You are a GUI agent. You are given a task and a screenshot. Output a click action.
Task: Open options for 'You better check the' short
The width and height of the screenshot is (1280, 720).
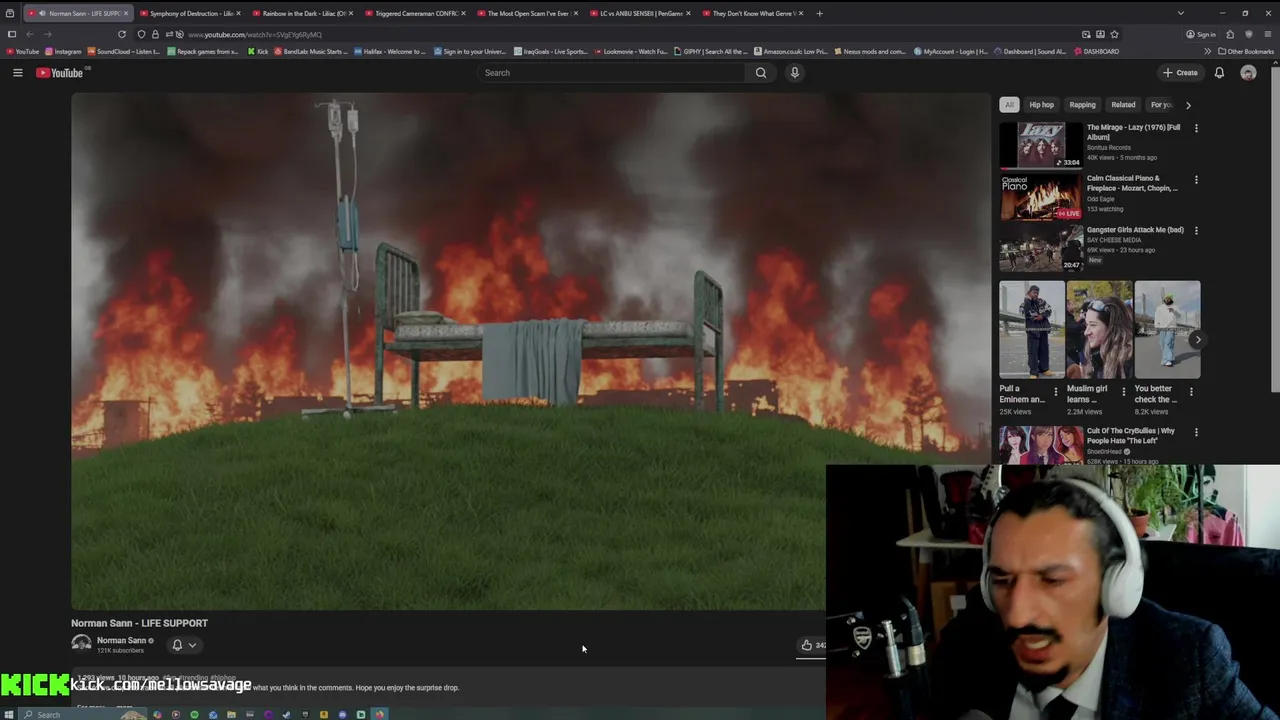tap(1191, 392)
